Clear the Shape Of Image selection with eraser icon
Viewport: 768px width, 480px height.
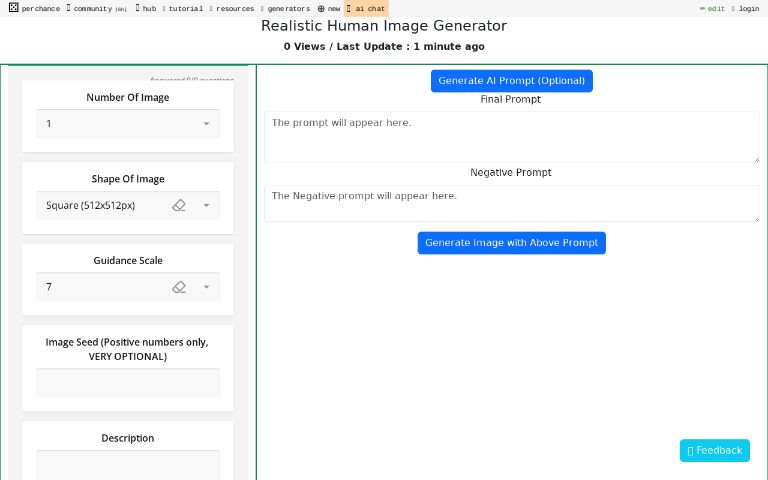click(x=179, y=205)
